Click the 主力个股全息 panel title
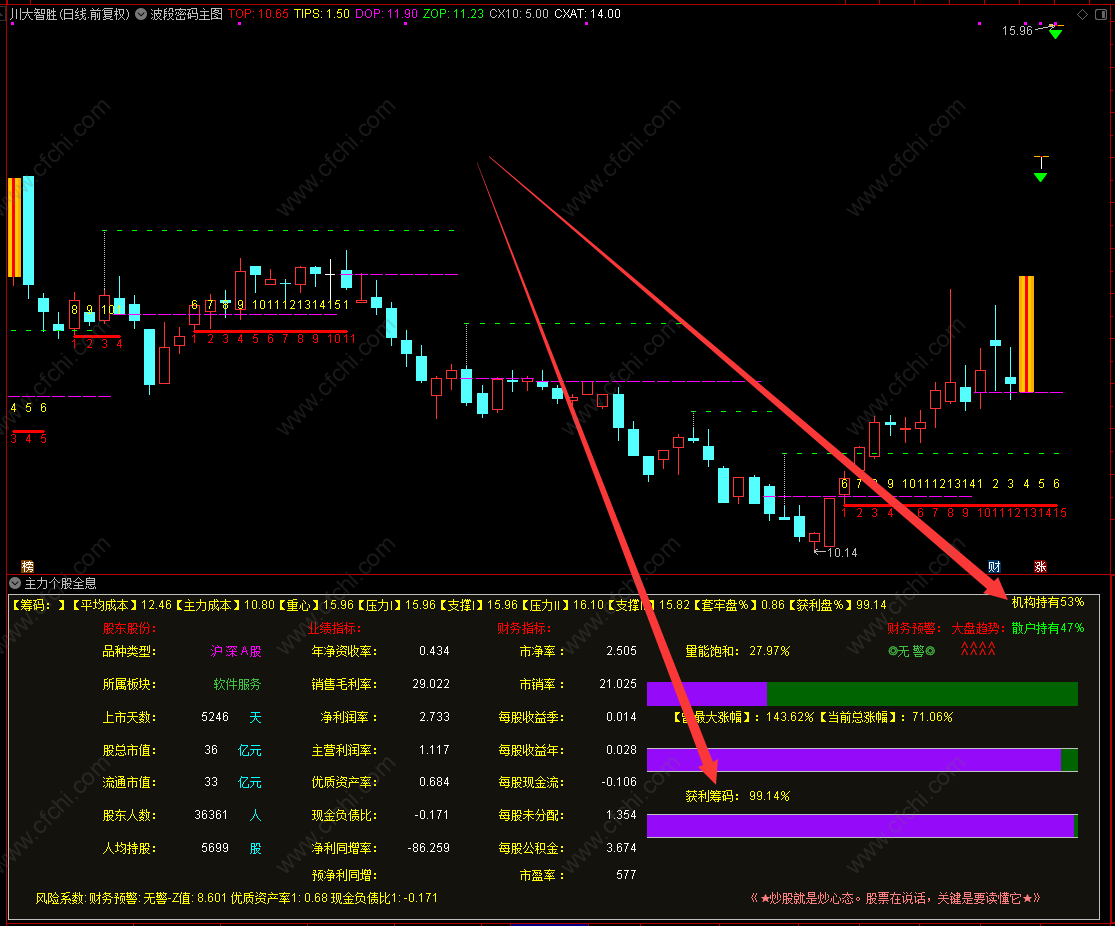Viewport: 1115px width, 926px height. click(x=60, y=583)
